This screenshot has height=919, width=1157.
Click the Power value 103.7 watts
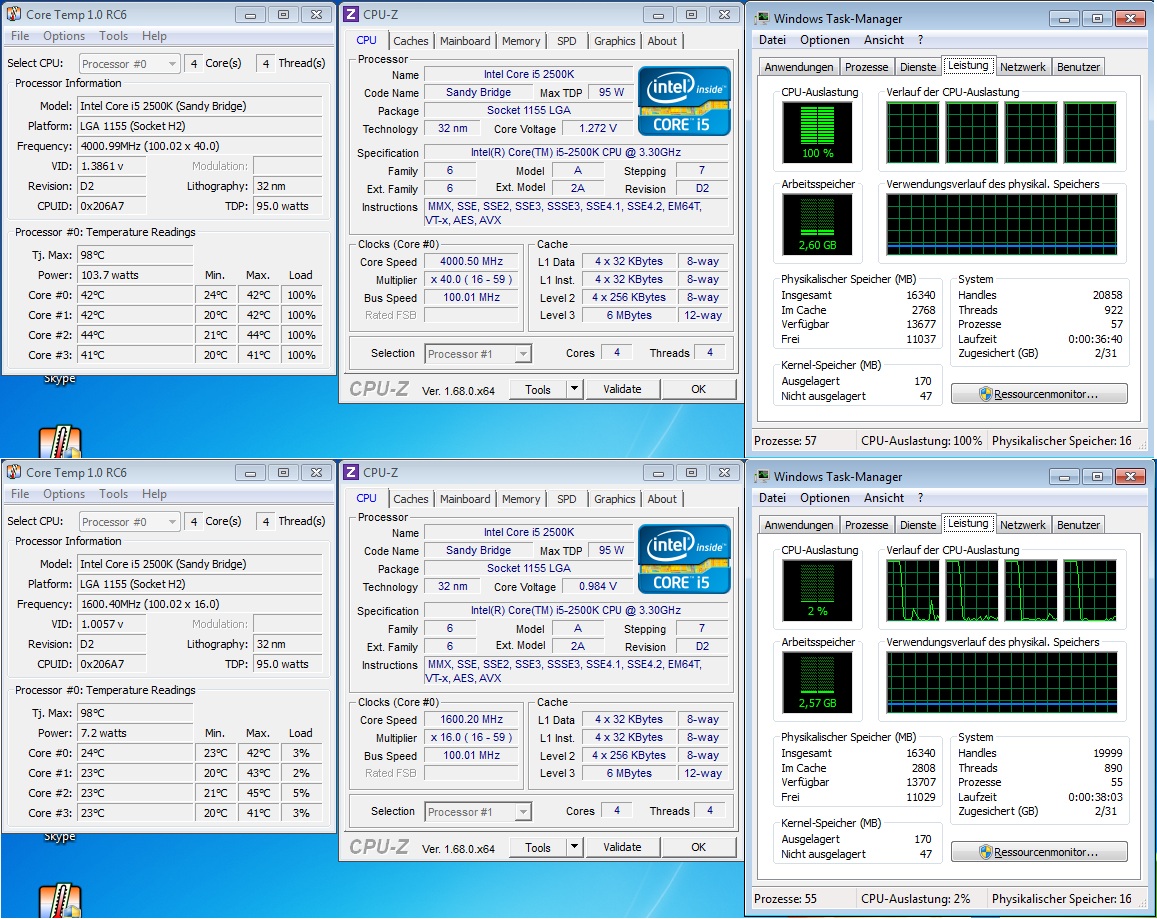pos(135,275)
